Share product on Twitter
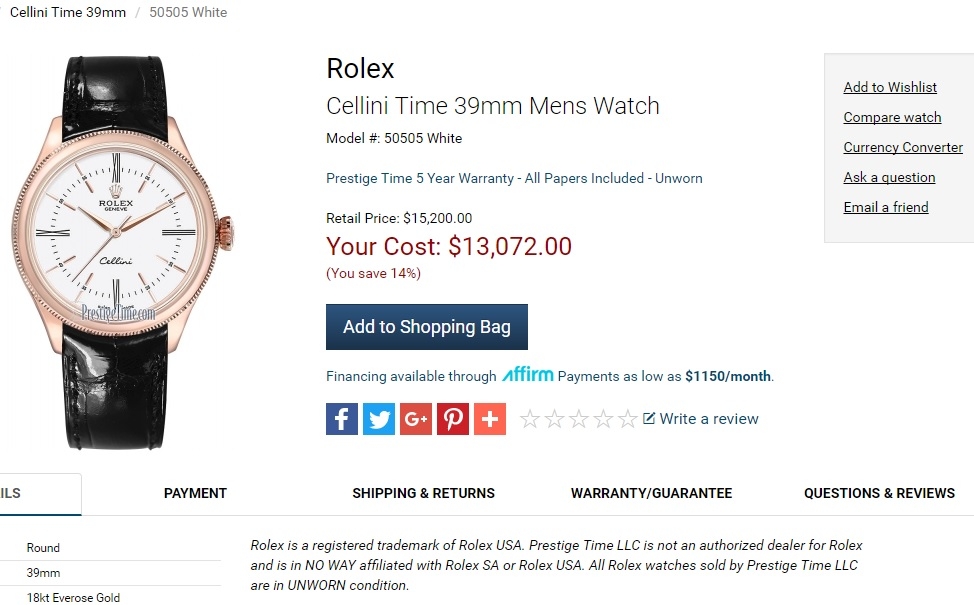This screenshot has width=974, height=605. [x=379, y=419]
